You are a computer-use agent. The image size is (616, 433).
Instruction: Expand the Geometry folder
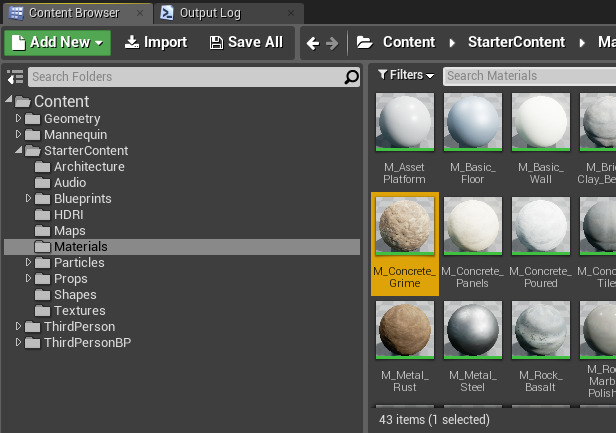pos(18,119)
